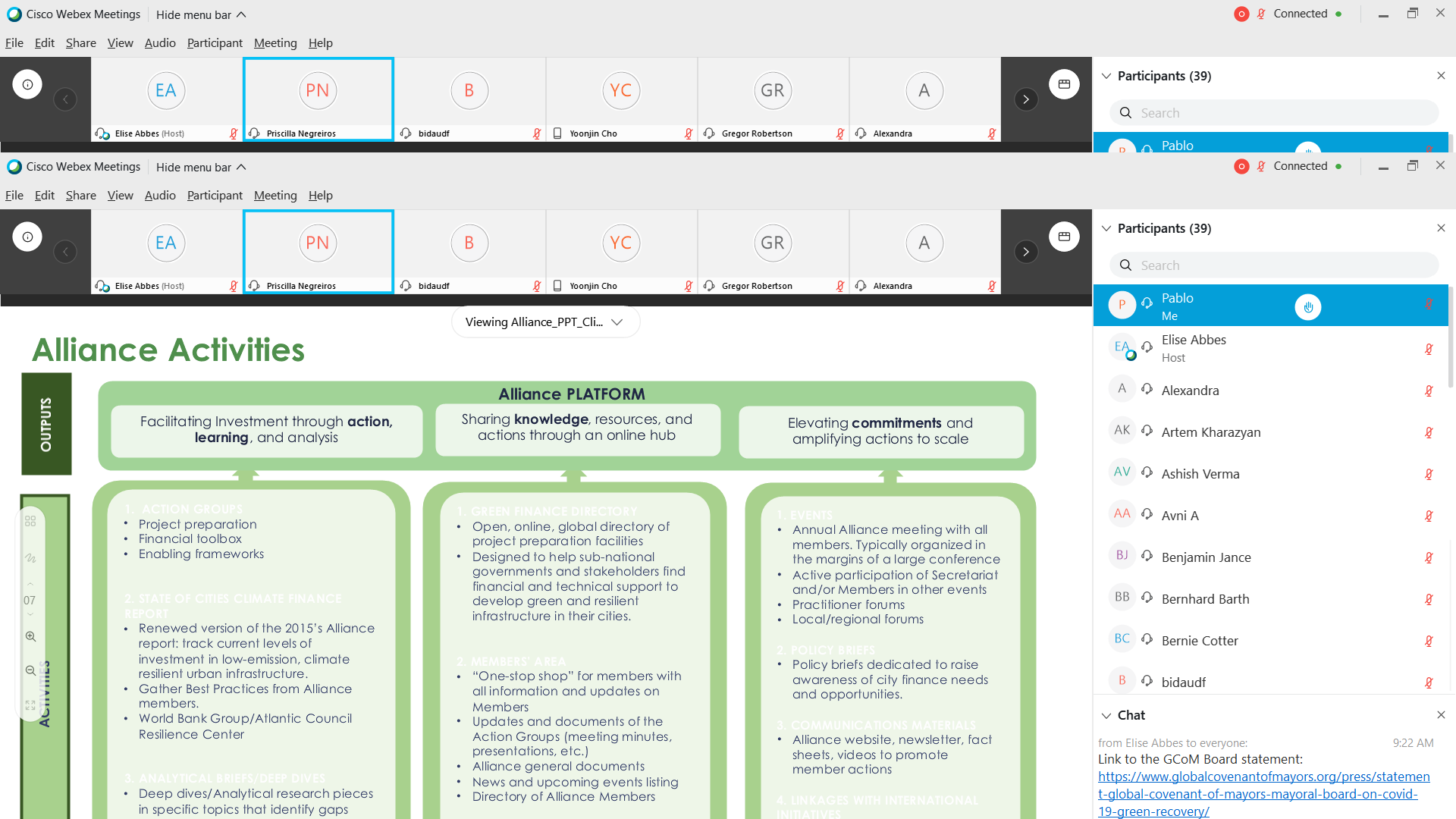
Task: Collapse the lower Participants (39) panel chevron
Action: click(x=1106, y=228)
